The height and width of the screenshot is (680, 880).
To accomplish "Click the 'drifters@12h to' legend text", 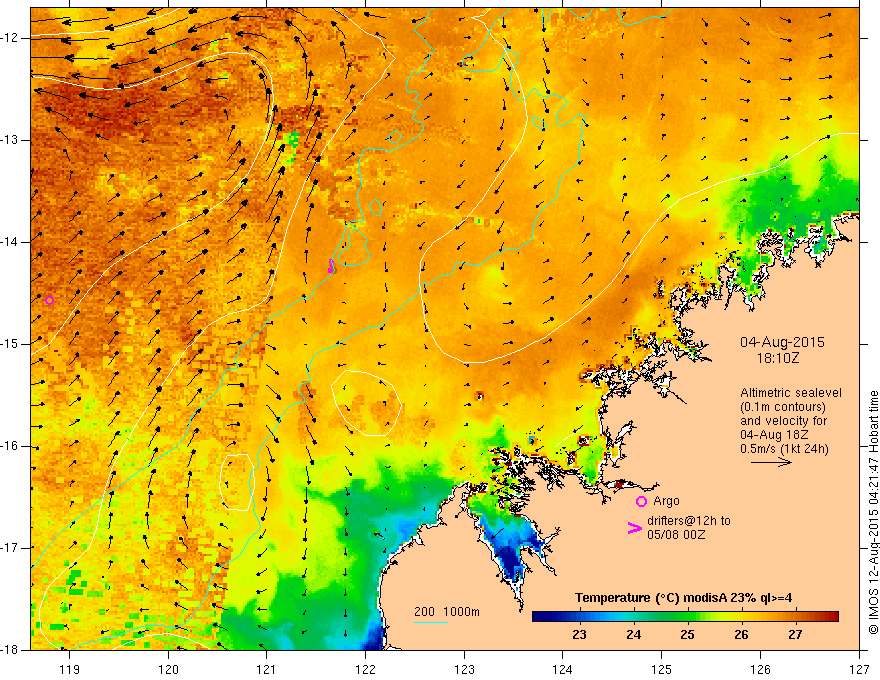I will [689, 521].
